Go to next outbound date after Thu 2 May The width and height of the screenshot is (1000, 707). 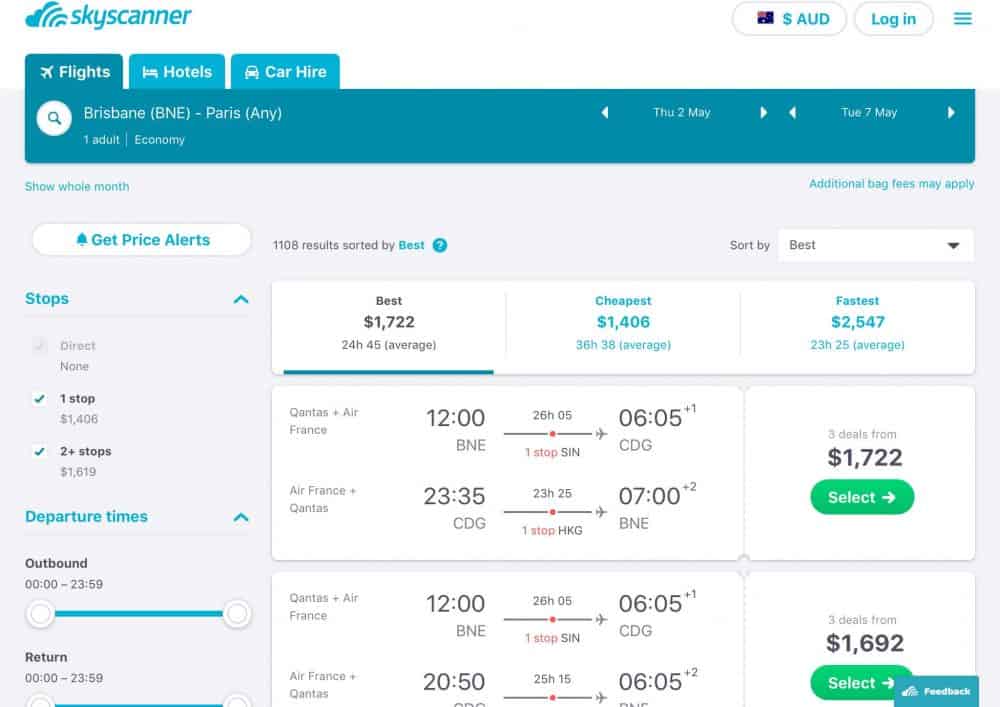pos(763,113)
